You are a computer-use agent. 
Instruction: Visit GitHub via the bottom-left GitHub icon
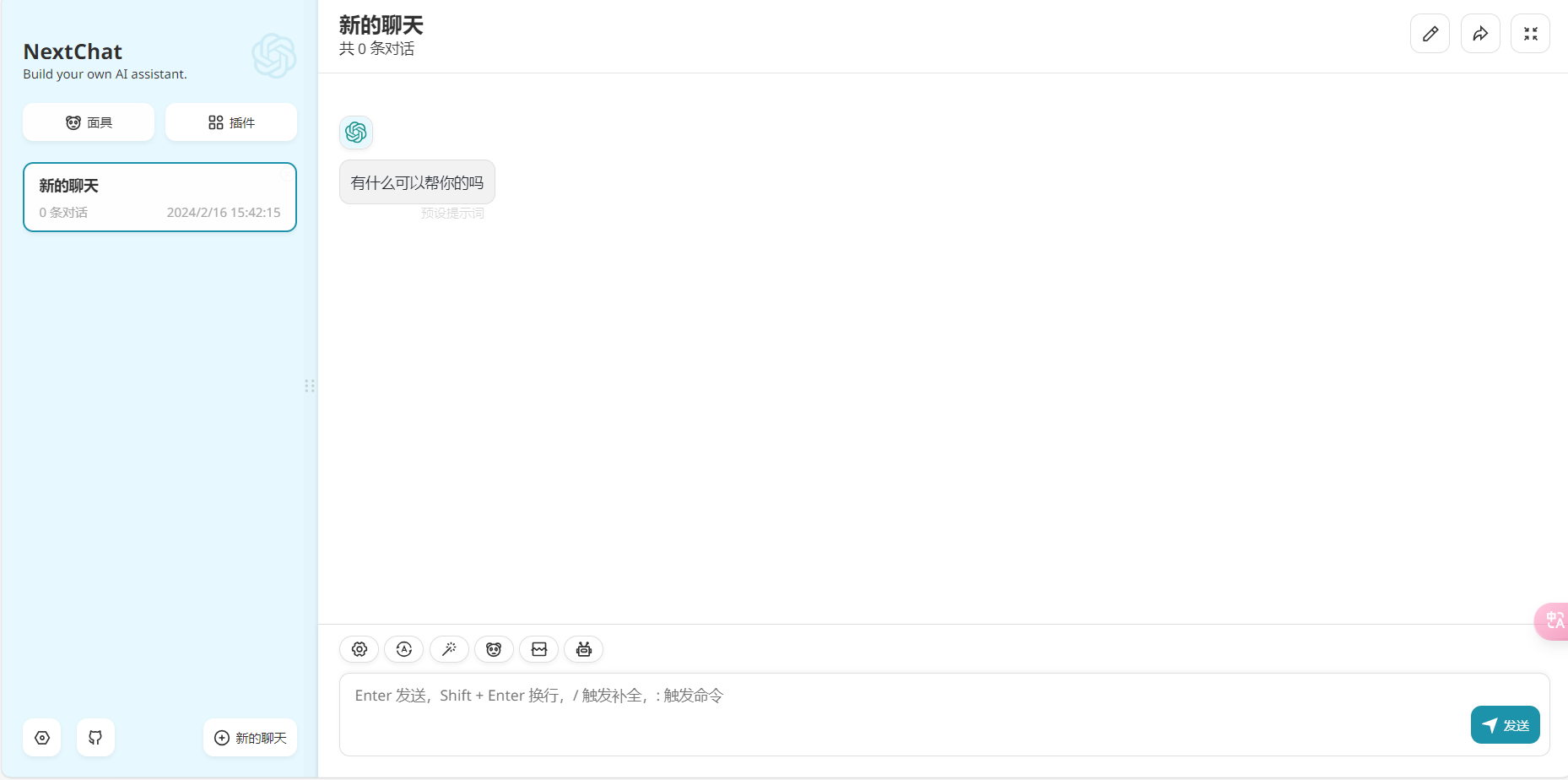[95, 737]
